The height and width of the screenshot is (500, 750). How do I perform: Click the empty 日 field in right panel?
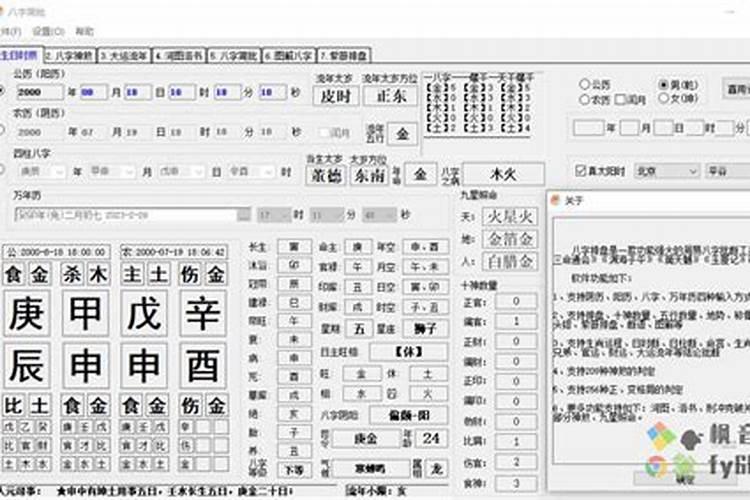click(x=663, y=128)
